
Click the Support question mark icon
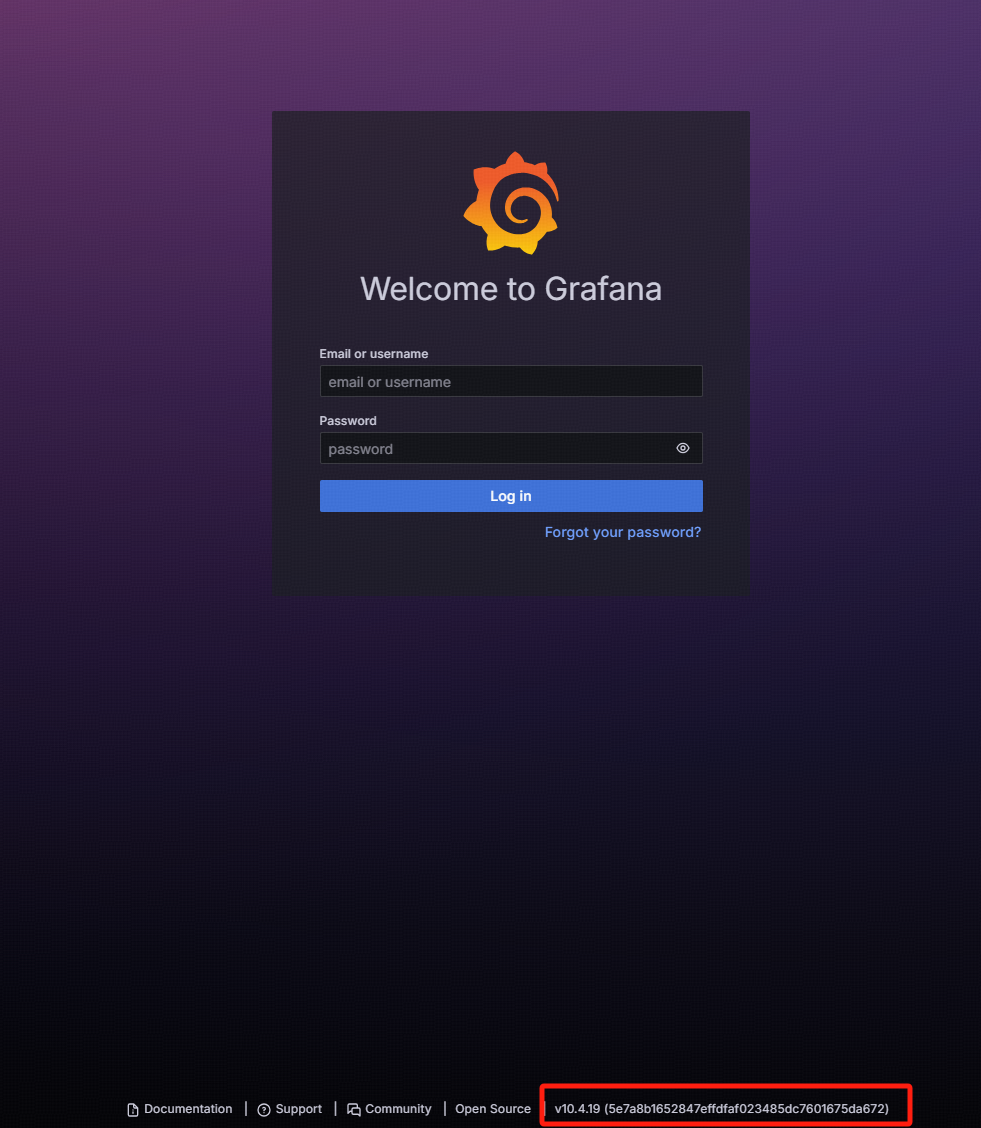click(264, 1110)
